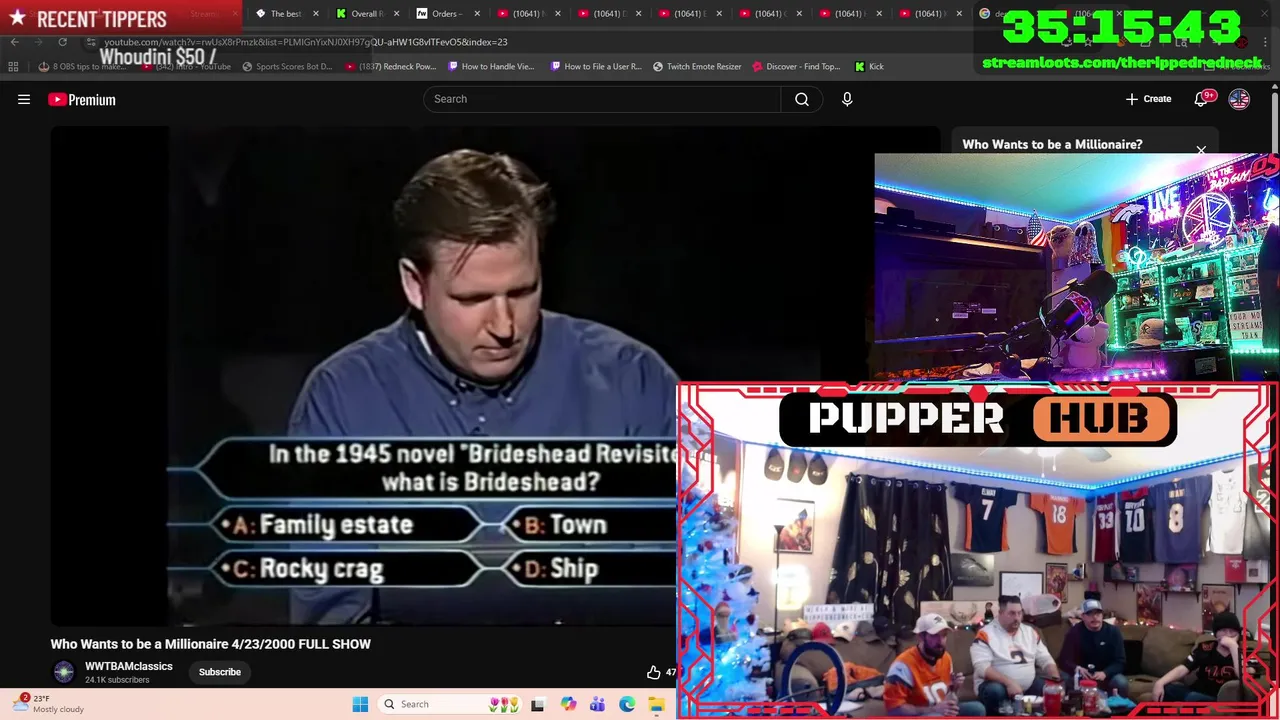Image resolution: width=1280 pixels, height=720 pixels.
Task: Open "Twitch Emote Resizer" bookmark
Action: [697, 66]
